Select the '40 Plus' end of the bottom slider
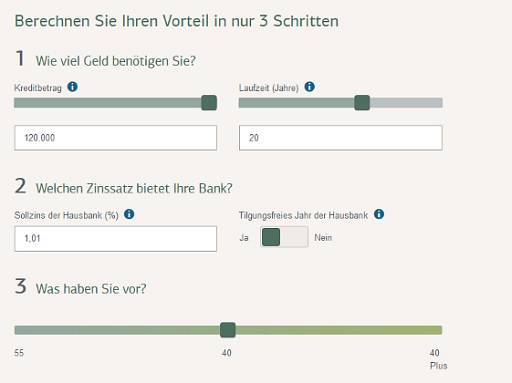 click(438, 359)
